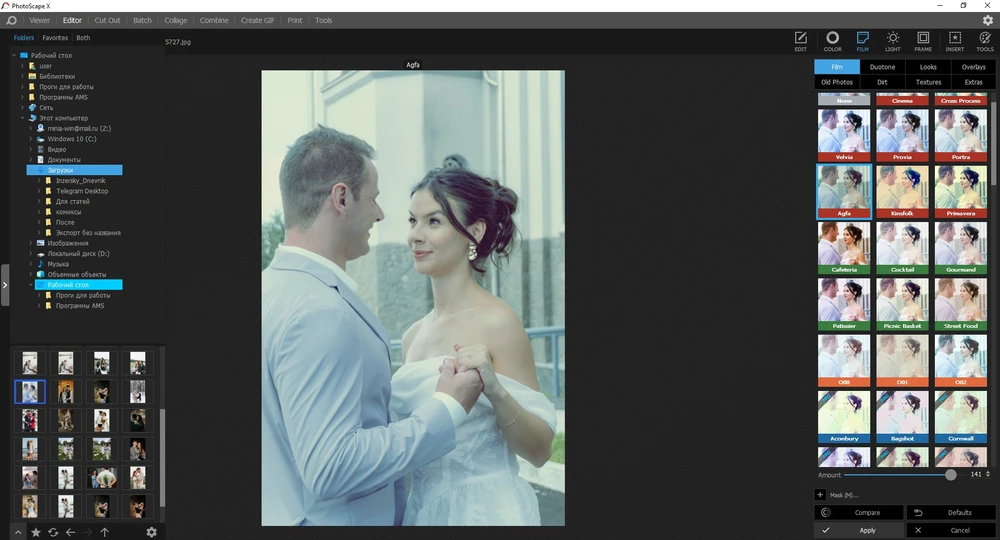
Task: Collapse the Загрузки folder tree
Action: click(32, 170)
